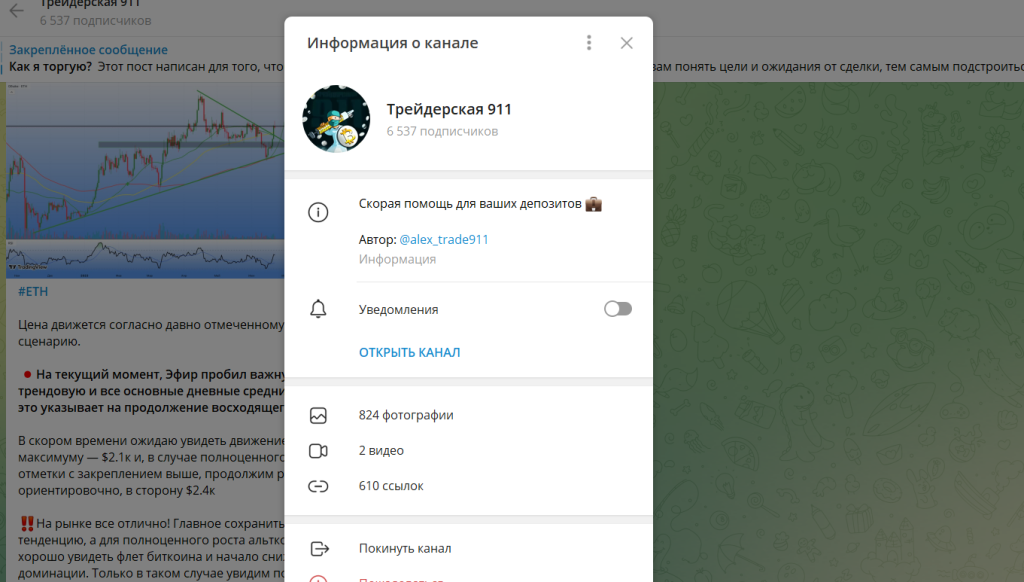The image size is (1024, 582).
Task: Click the back arrow in chat header
Action: point(16,10)
